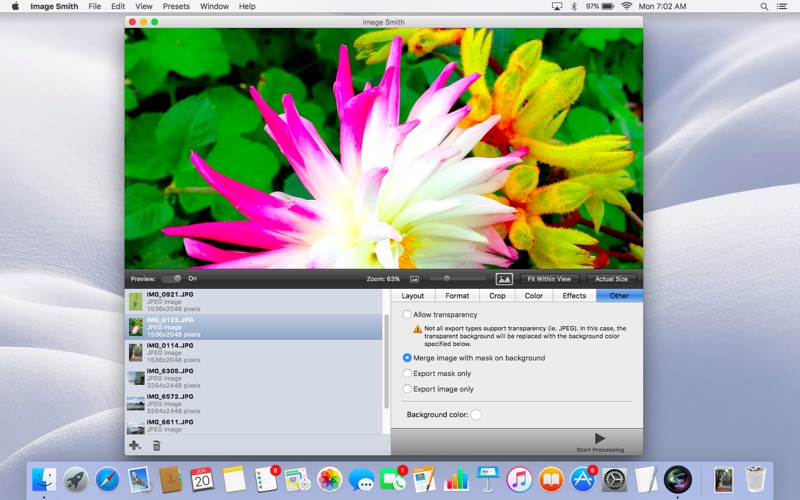
Task: Click the large zoom-in image icon
Action: 504,279
